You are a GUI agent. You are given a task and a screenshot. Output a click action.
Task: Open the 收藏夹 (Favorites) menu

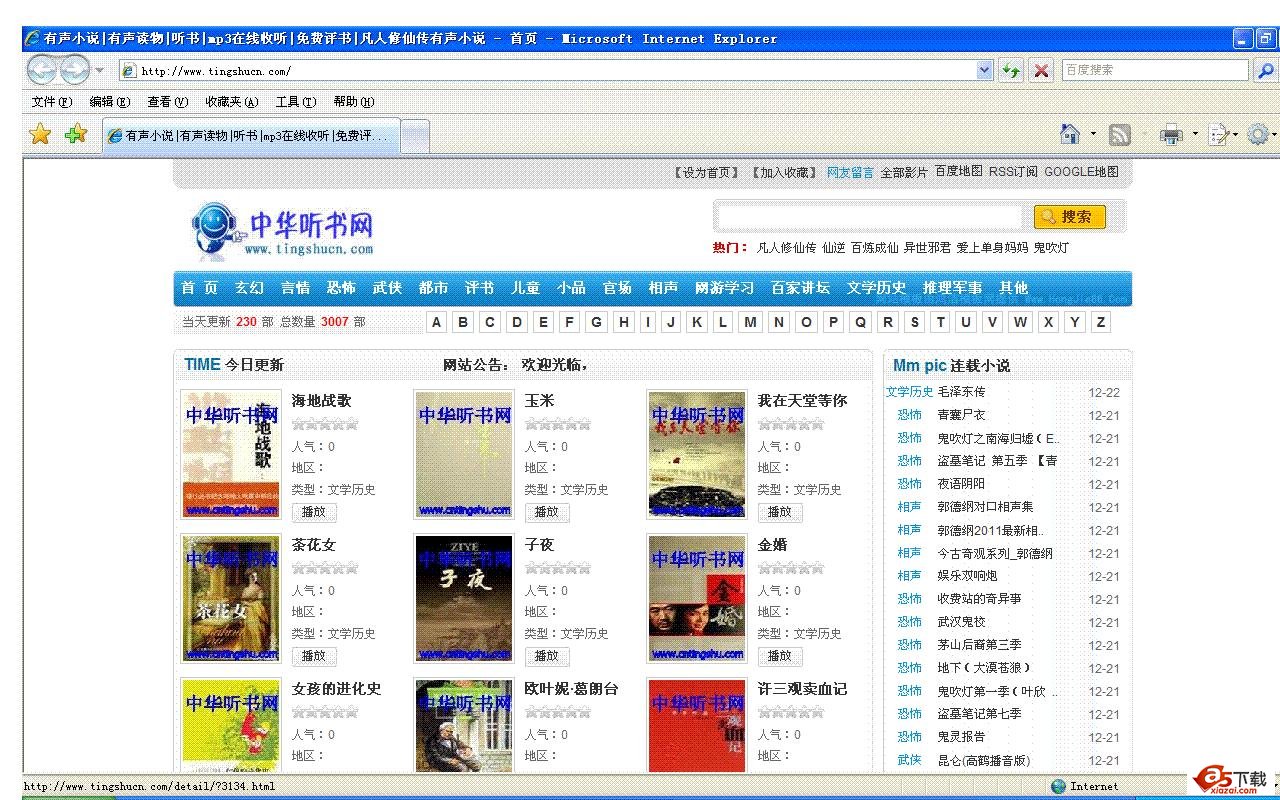point(231,101)
